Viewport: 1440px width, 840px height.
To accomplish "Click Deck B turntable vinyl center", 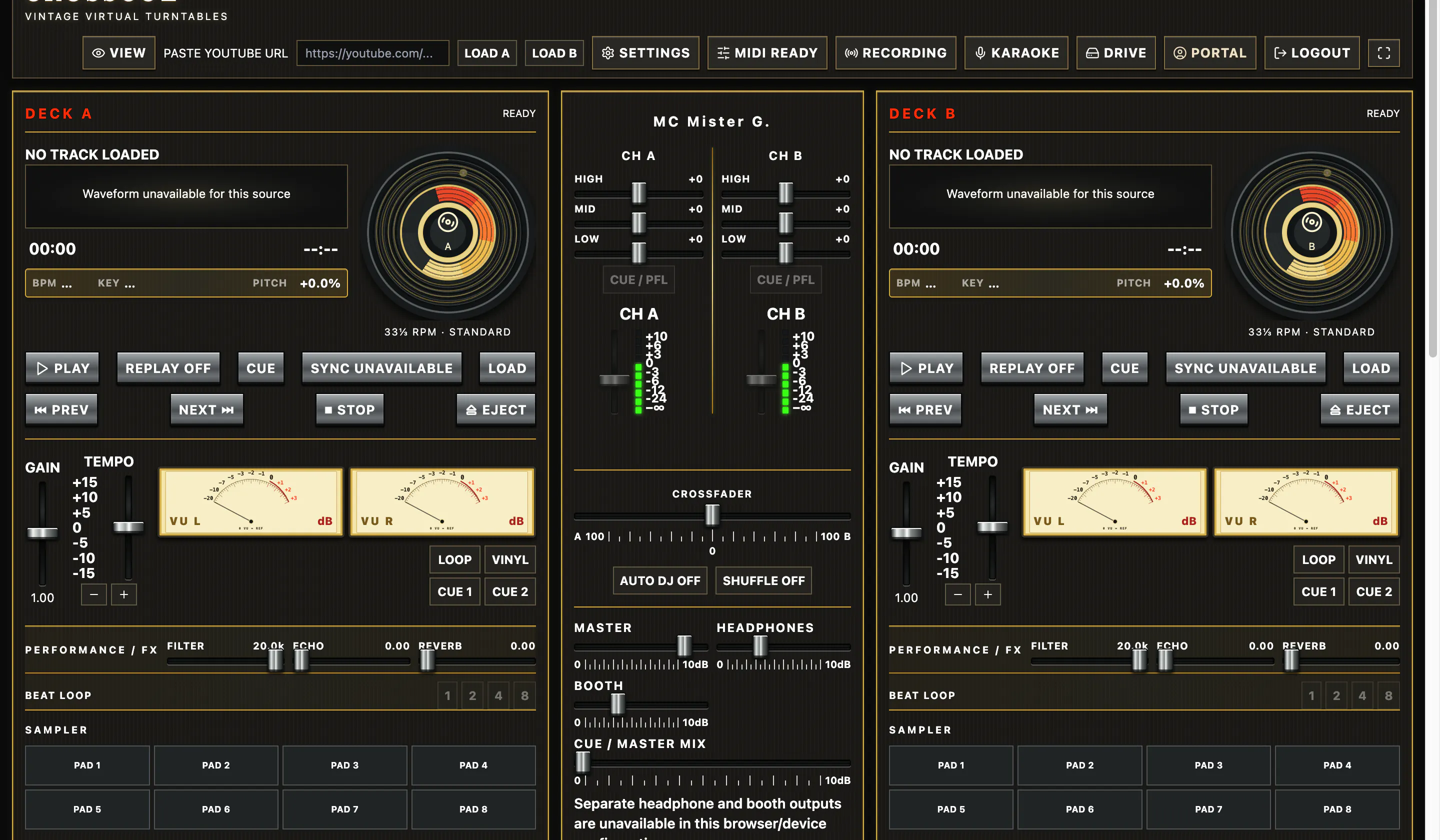I will pos(1312,232).
